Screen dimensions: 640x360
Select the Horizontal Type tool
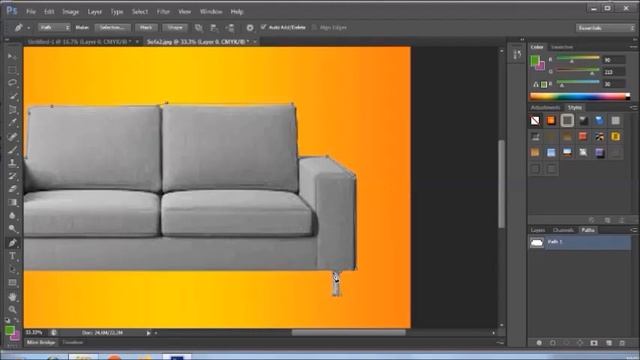coord(12,256)
